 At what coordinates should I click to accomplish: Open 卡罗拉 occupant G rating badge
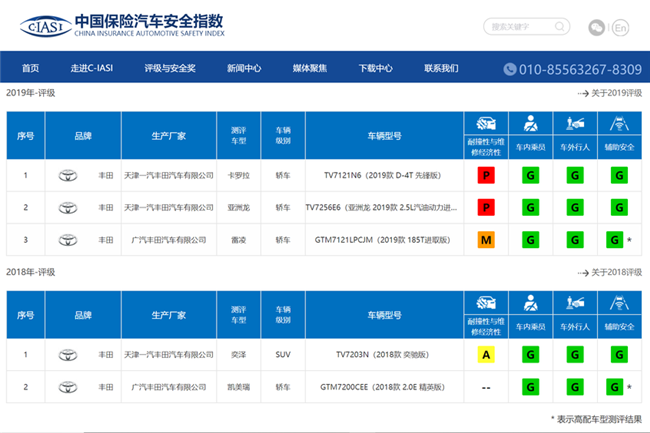click(531, 175)
